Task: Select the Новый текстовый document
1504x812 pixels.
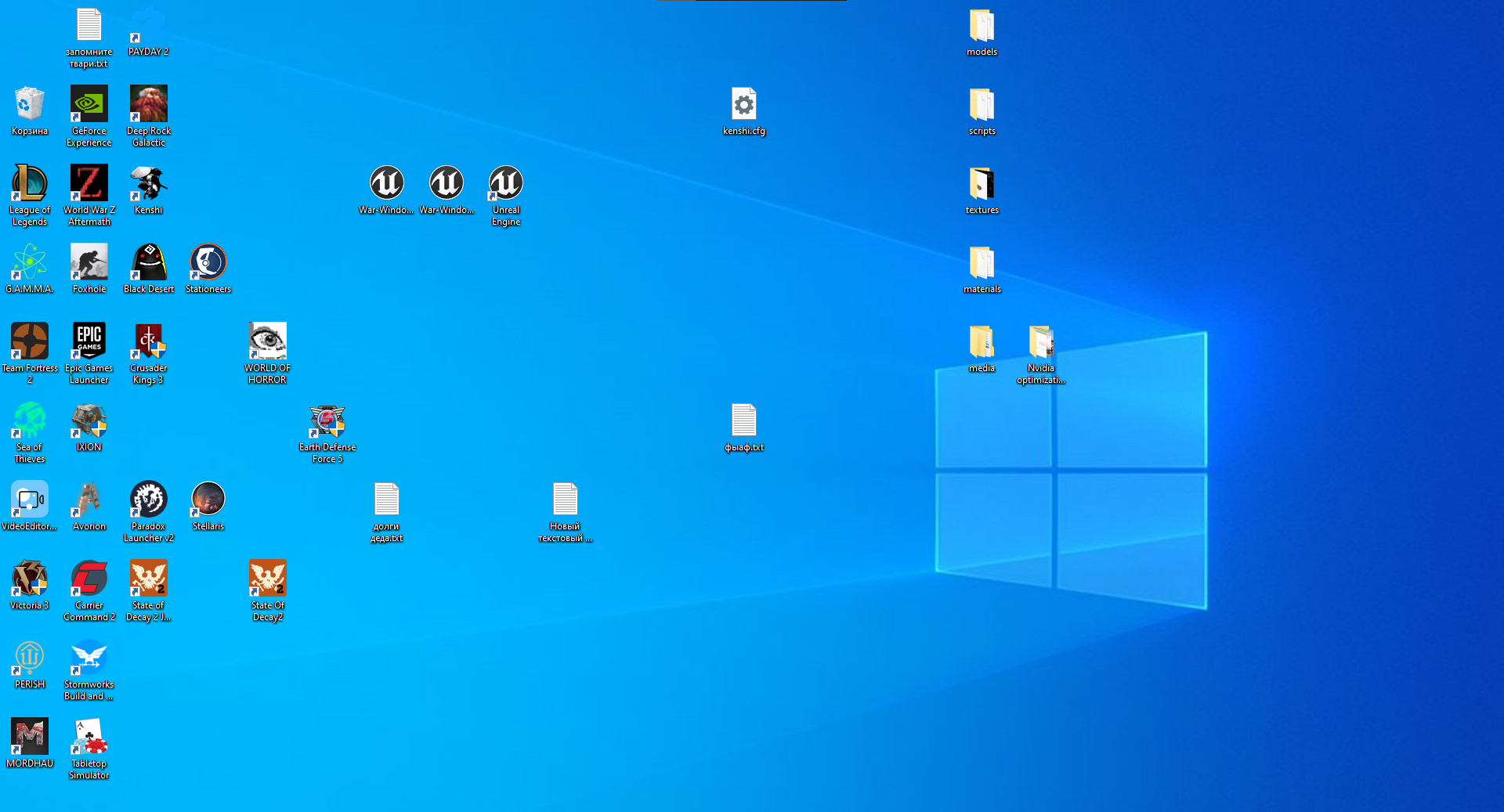Action: [x=566, y=511]
